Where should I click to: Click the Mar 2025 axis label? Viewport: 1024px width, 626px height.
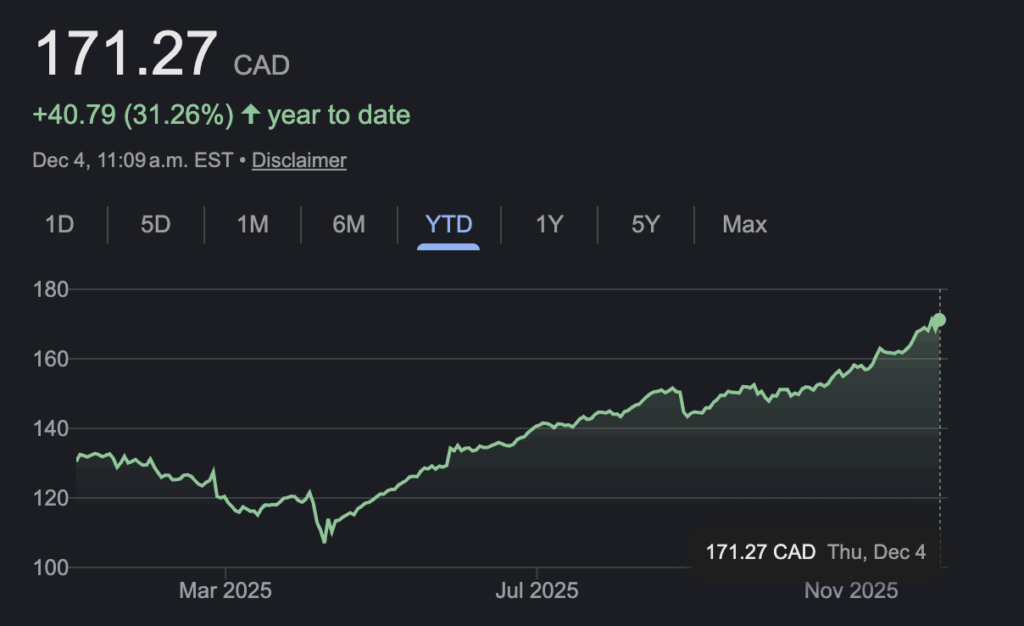point(225,591)
